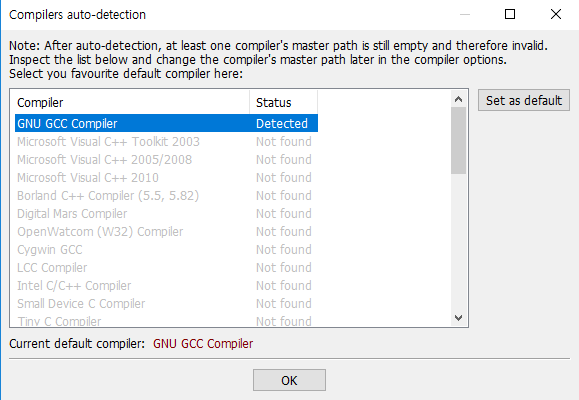Screen dimensions: 579x400
Task: Click the Tiny C Compiler row
Action: pyautogui.click(x=166, y=320)
